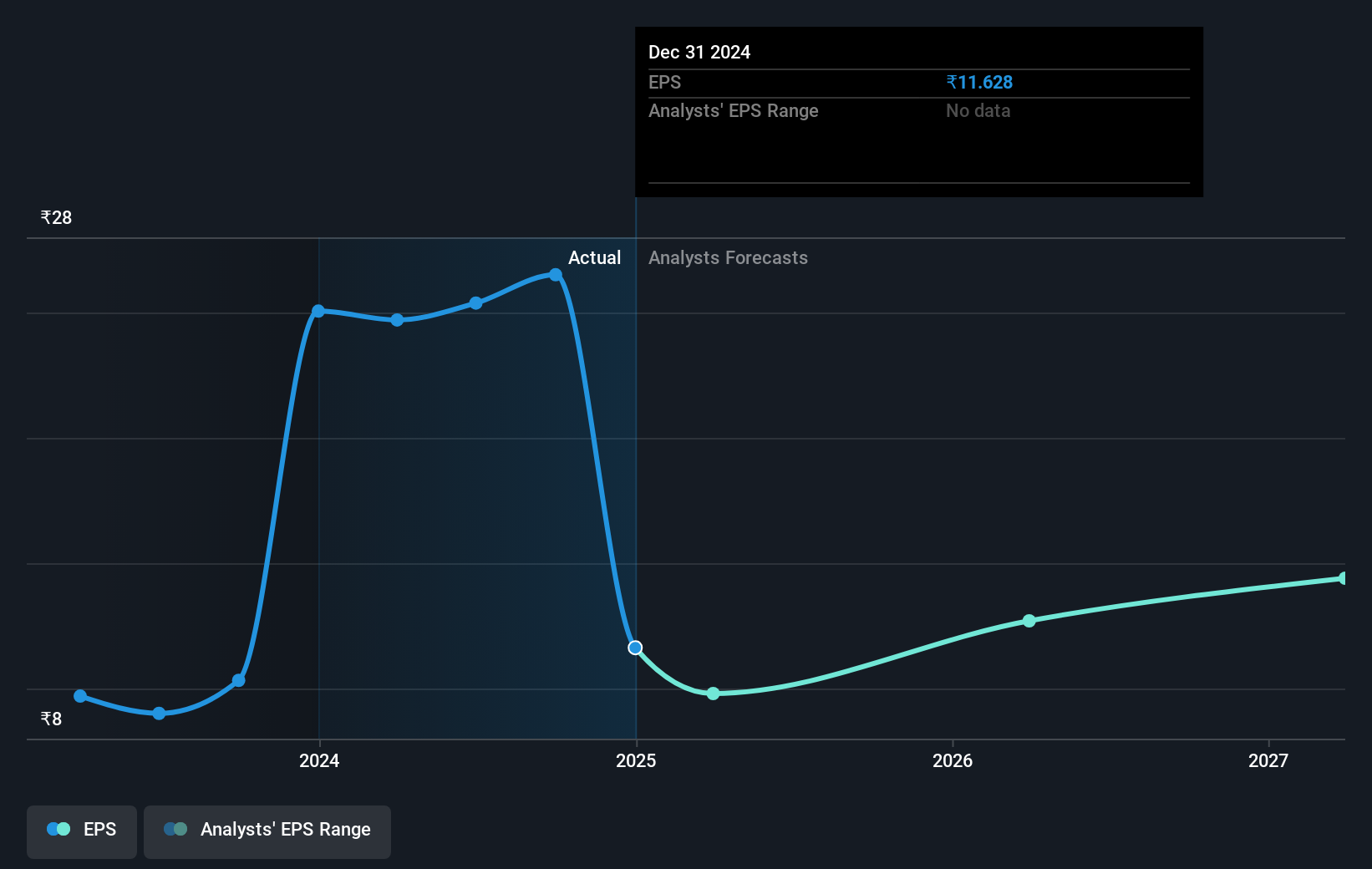Toggle the Analysts' EPS Range legend series
Viewport: 1372px width, 869px height.
click(267, 831)
